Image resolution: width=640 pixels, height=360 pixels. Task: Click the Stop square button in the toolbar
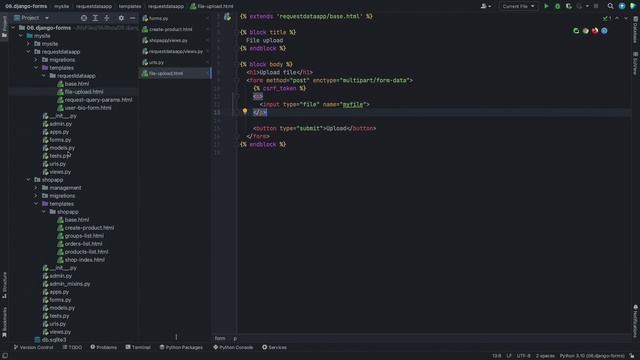tap(596, 6)
